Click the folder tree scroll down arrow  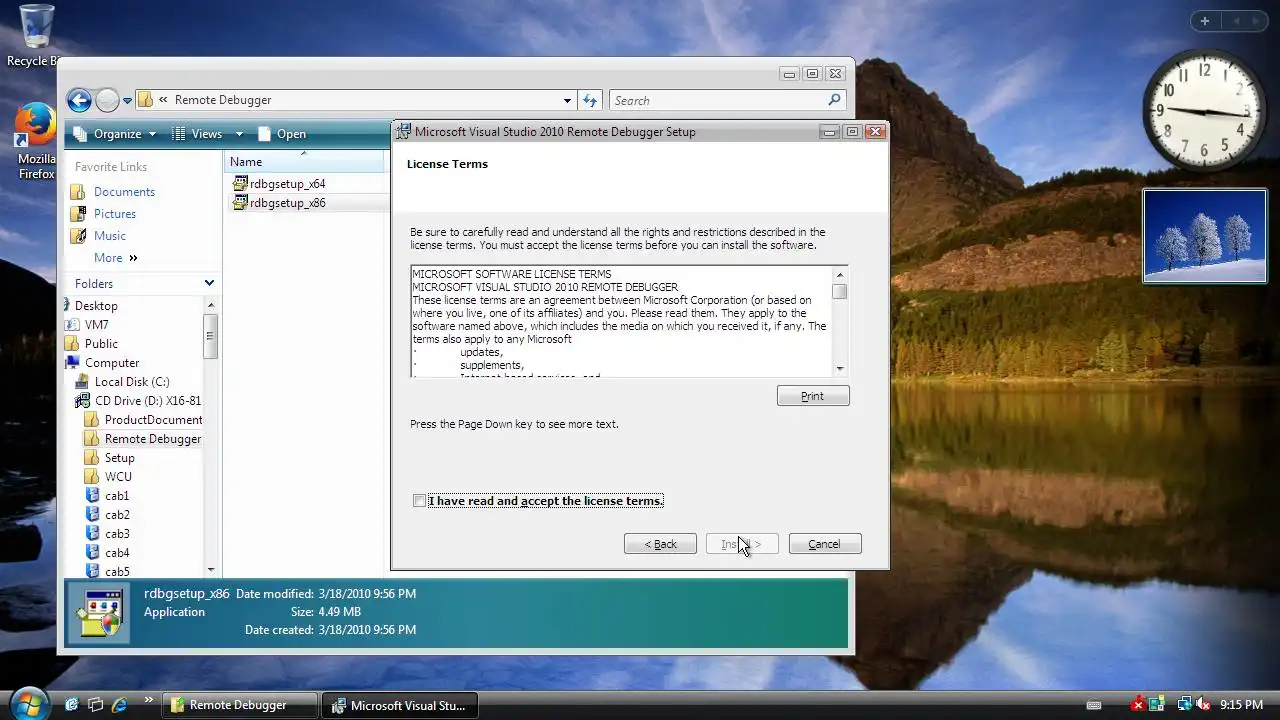211,570
